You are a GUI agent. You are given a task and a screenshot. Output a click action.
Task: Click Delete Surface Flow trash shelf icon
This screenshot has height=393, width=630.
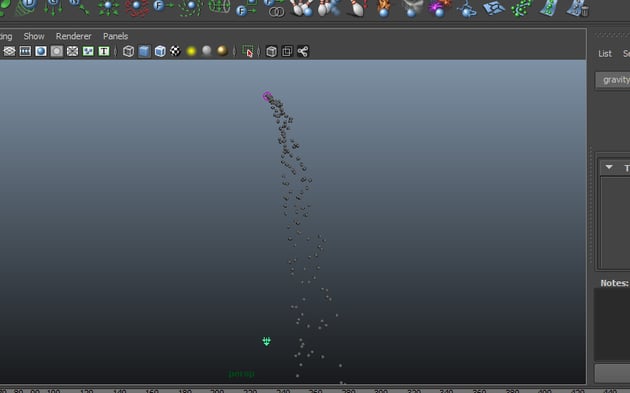tap(577, 8)
